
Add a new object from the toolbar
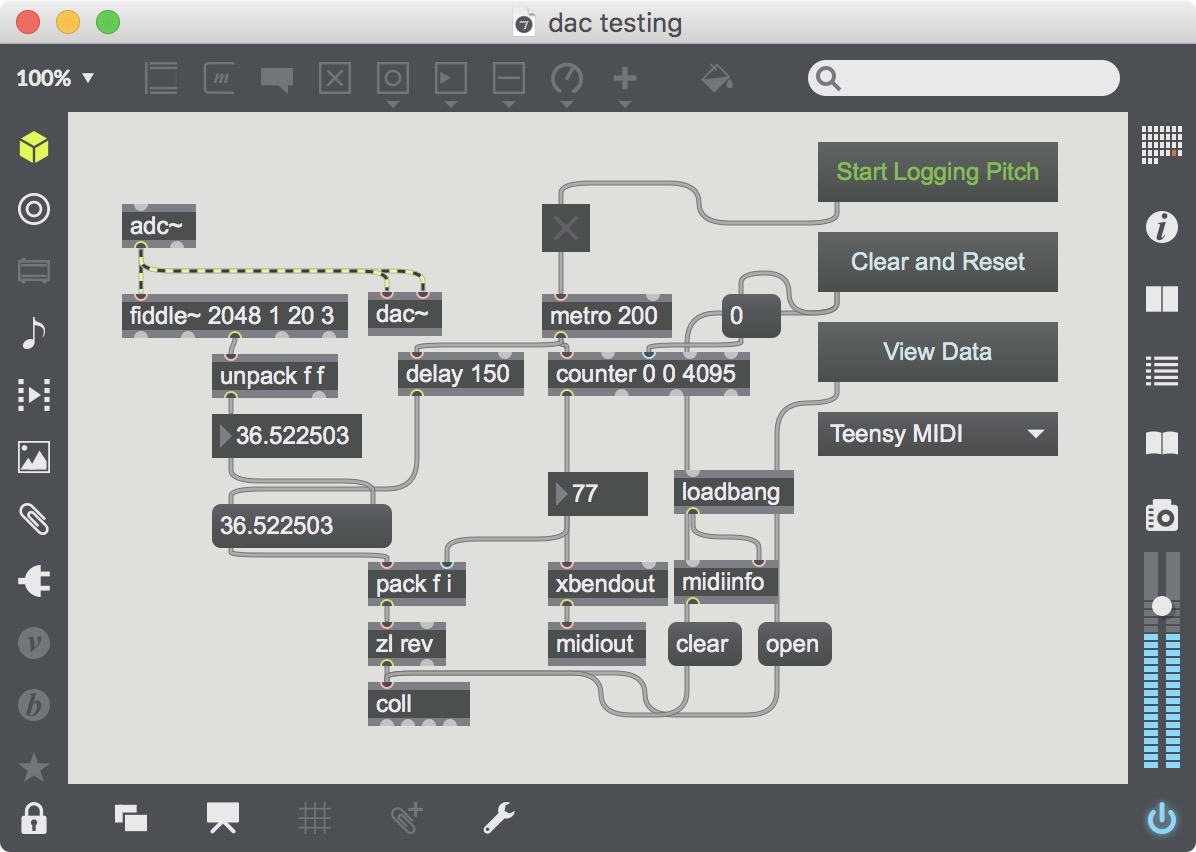pos(624,78)
